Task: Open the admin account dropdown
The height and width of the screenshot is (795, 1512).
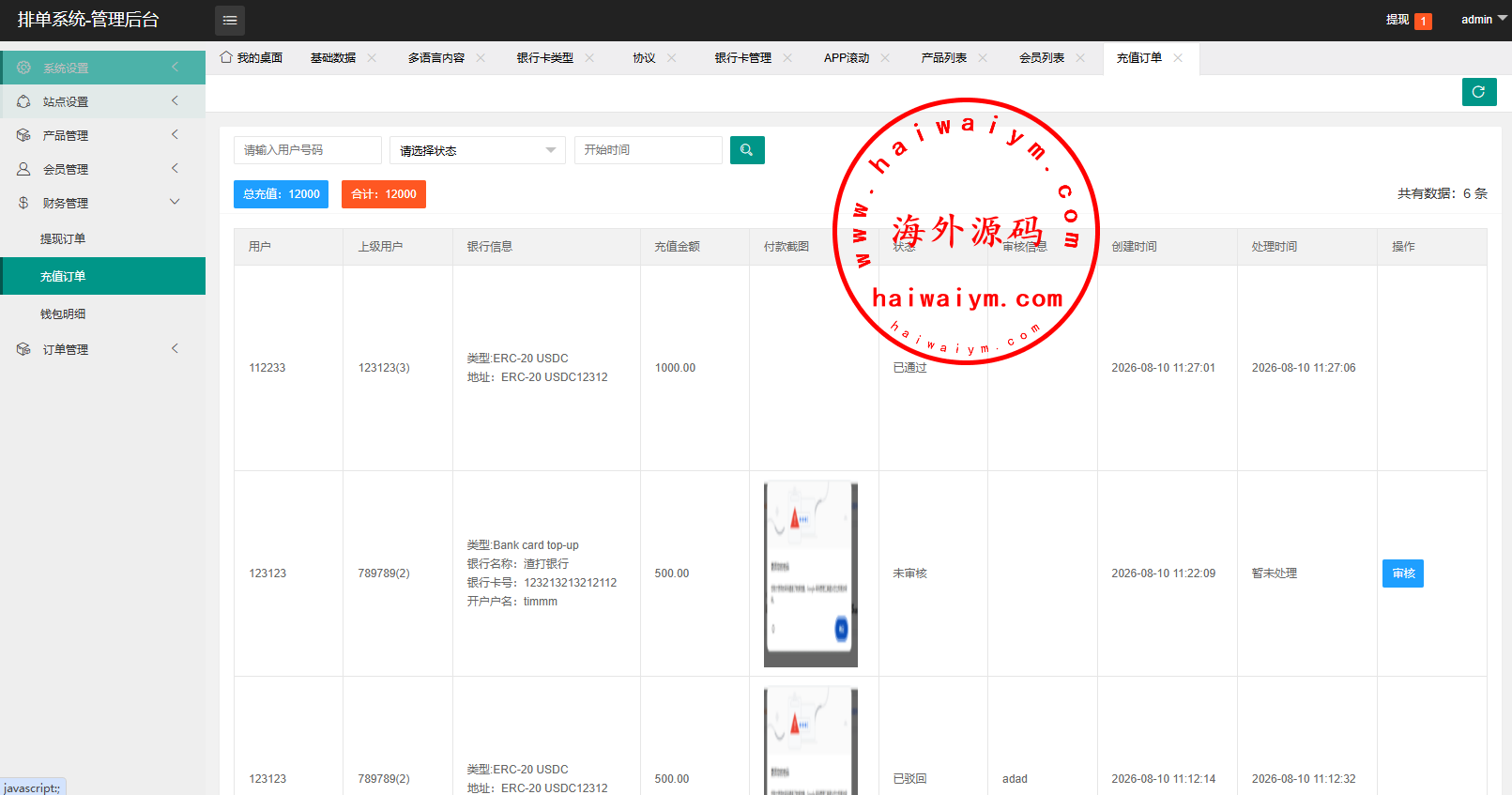Action: coord(1484,20)
